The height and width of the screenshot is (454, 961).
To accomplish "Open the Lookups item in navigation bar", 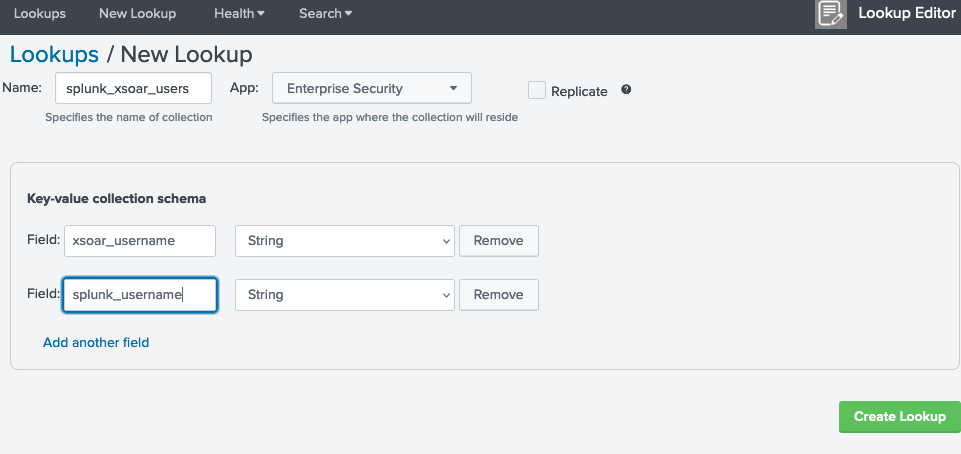I will [40, 14].
